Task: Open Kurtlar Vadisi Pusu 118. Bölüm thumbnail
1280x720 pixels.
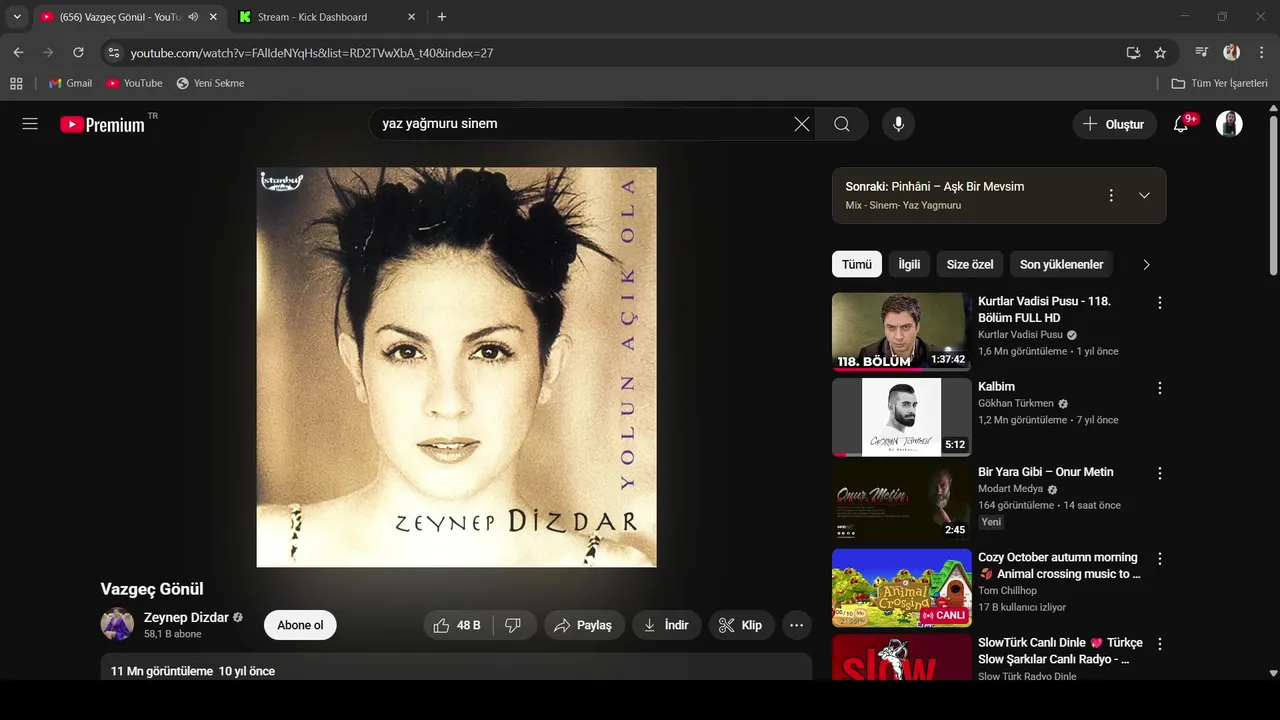Action: point(901,332)
